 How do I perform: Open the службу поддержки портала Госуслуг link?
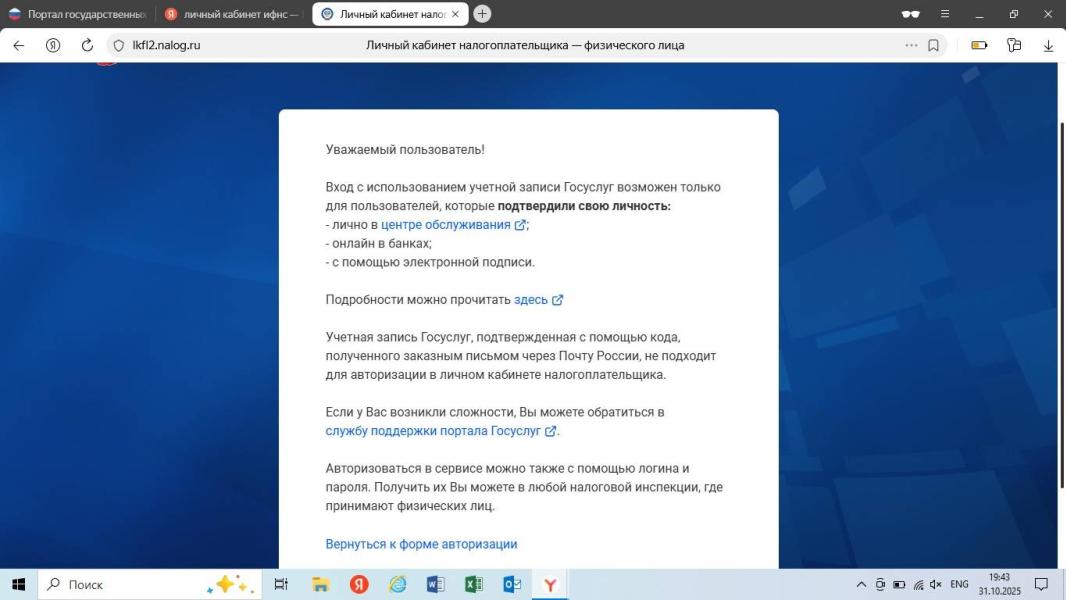click(x=432, y=430)
